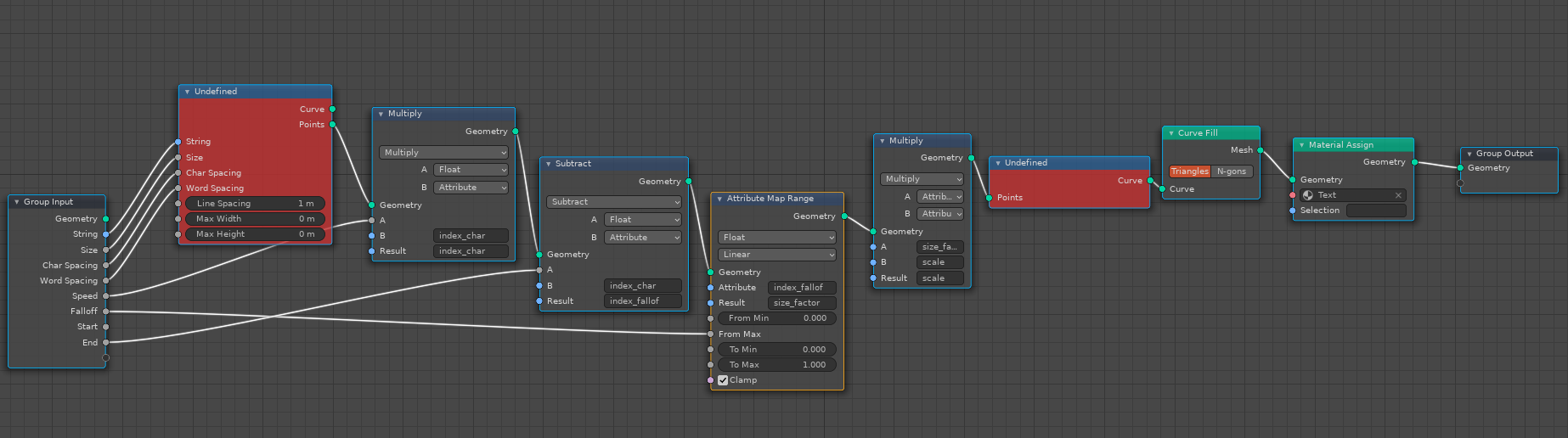The image size is (1568, 438).
Task: Open the Linear interpolation dropdown
Action: tap(777, 255)
